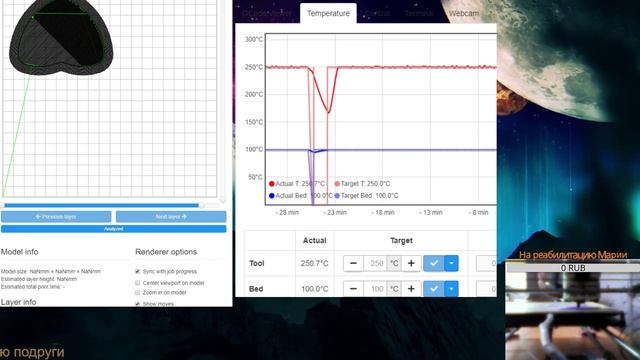Click the Actual column header

314,240
